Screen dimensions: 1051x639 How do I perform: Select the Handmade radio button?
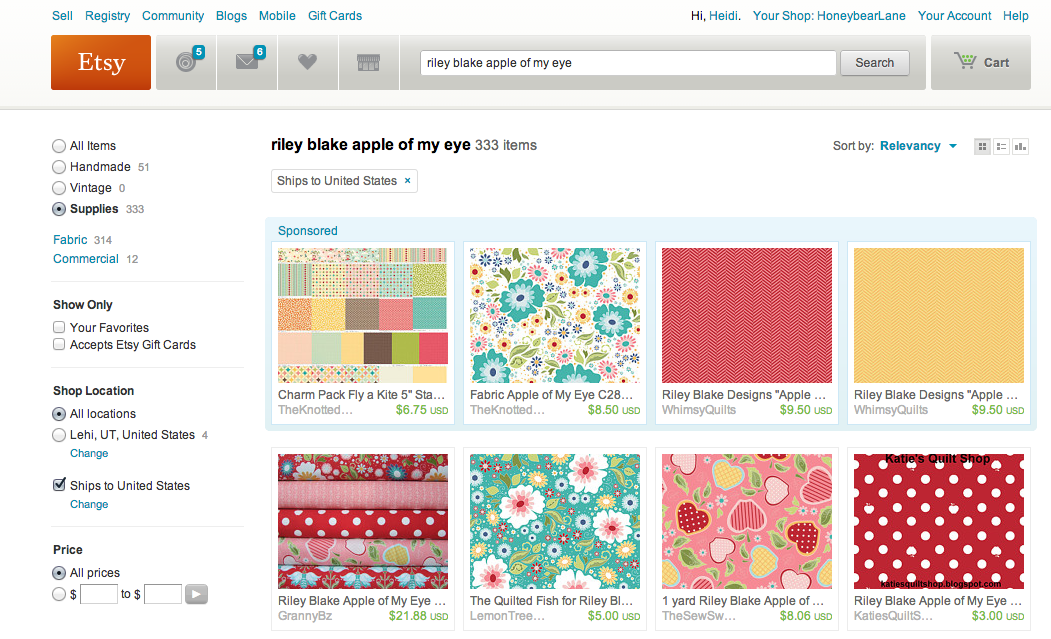pyautogui.click(x=59, y=167)
